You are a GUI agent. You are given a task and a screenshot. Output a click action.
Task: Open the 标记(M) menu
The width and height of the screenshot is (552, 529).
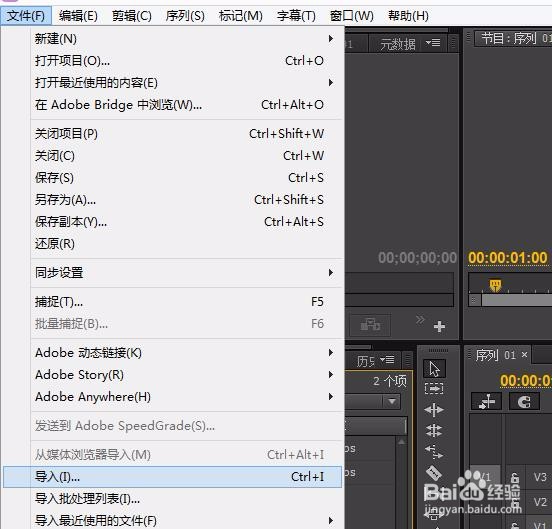pyautogui.click(x=241, y=16)
